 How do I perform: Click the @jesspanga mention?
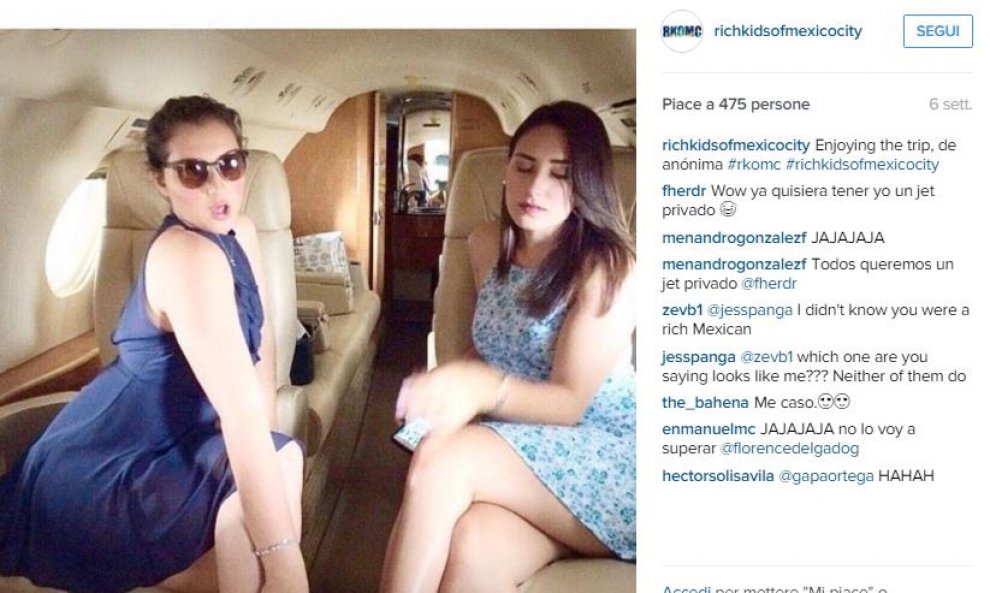[x=749, y=311]
